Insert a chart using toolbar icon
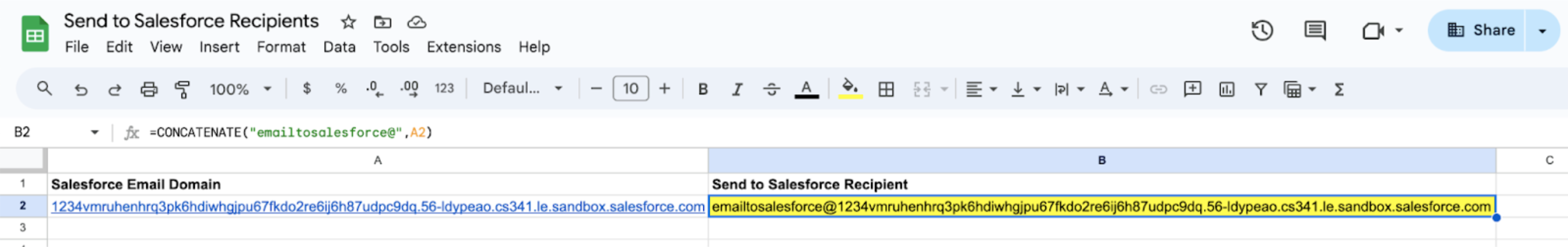Image resolution: width=1568 pixels, height=247 pixels. [1226, 89]
